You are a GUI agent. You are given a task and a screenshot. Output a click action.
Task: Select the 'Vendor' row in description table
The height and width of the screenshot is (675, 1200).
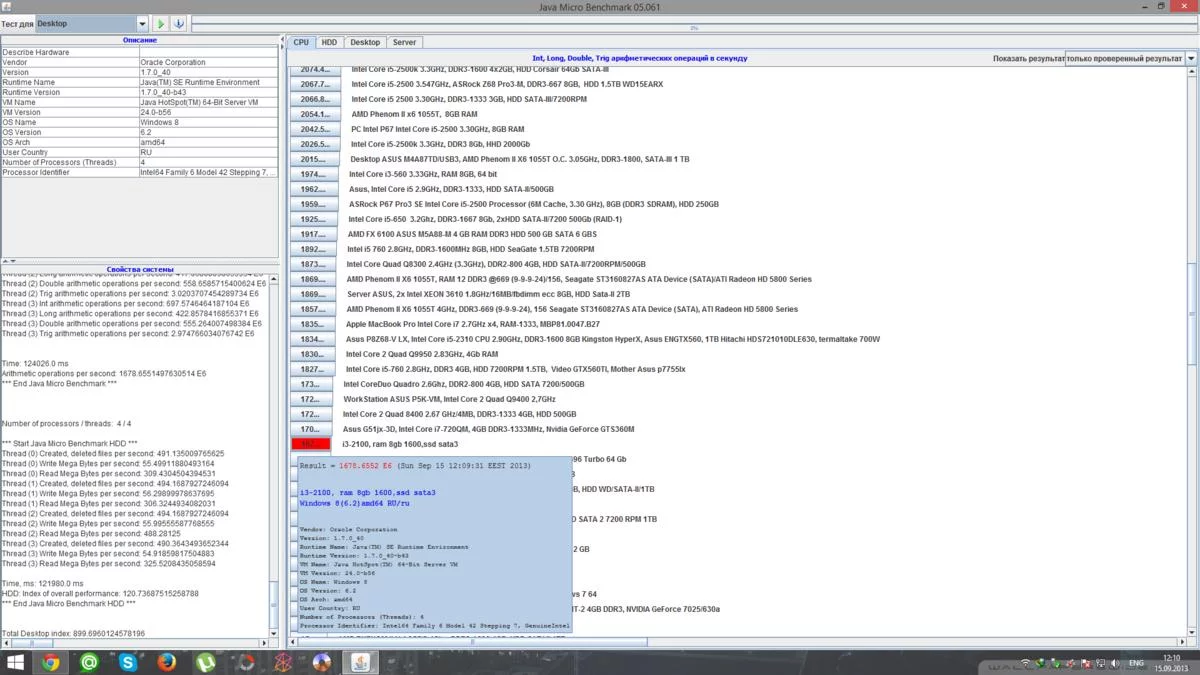[140, 62]
